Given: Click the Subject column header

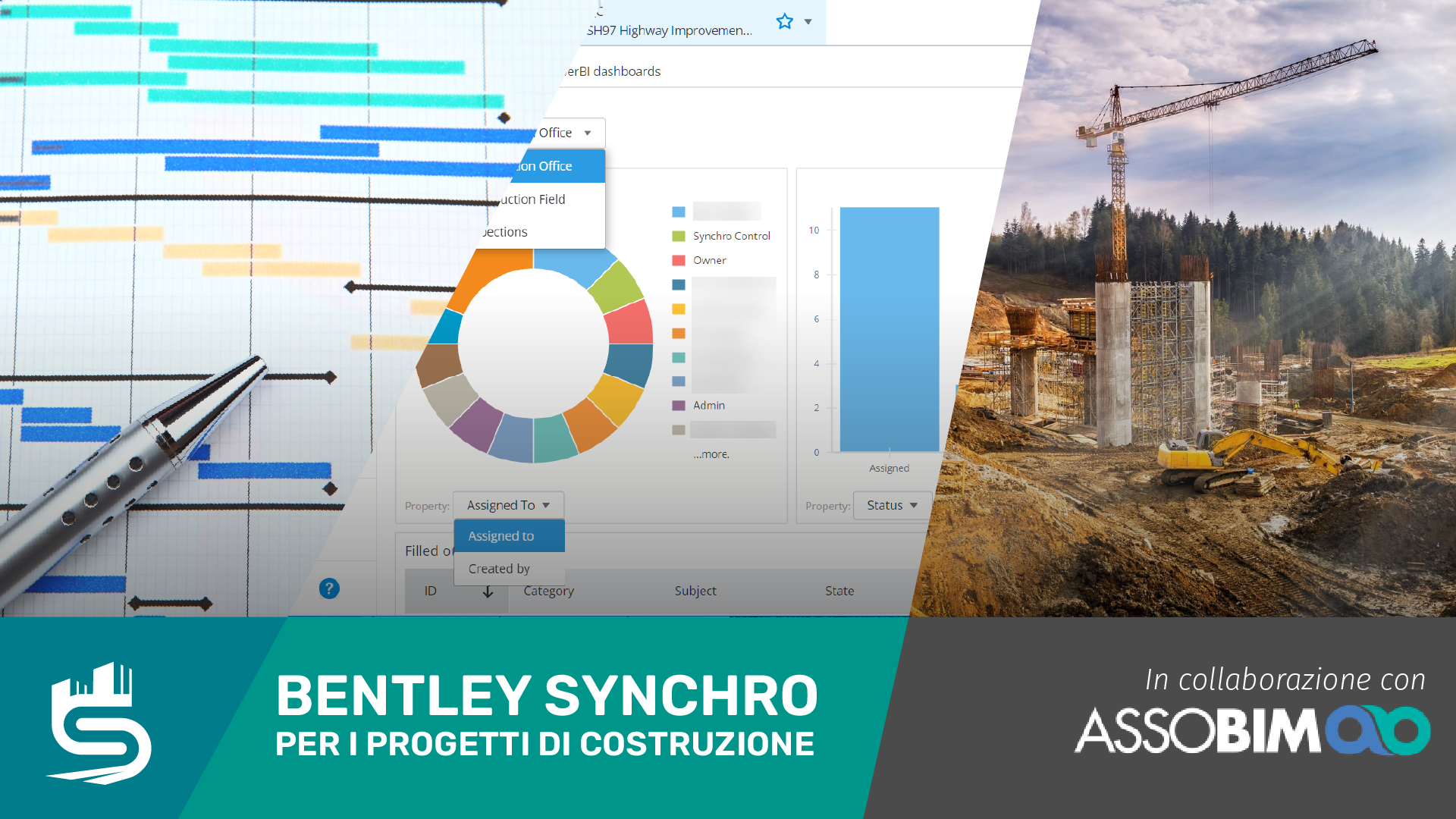Looking at the screenshot, I should (695, 591).
